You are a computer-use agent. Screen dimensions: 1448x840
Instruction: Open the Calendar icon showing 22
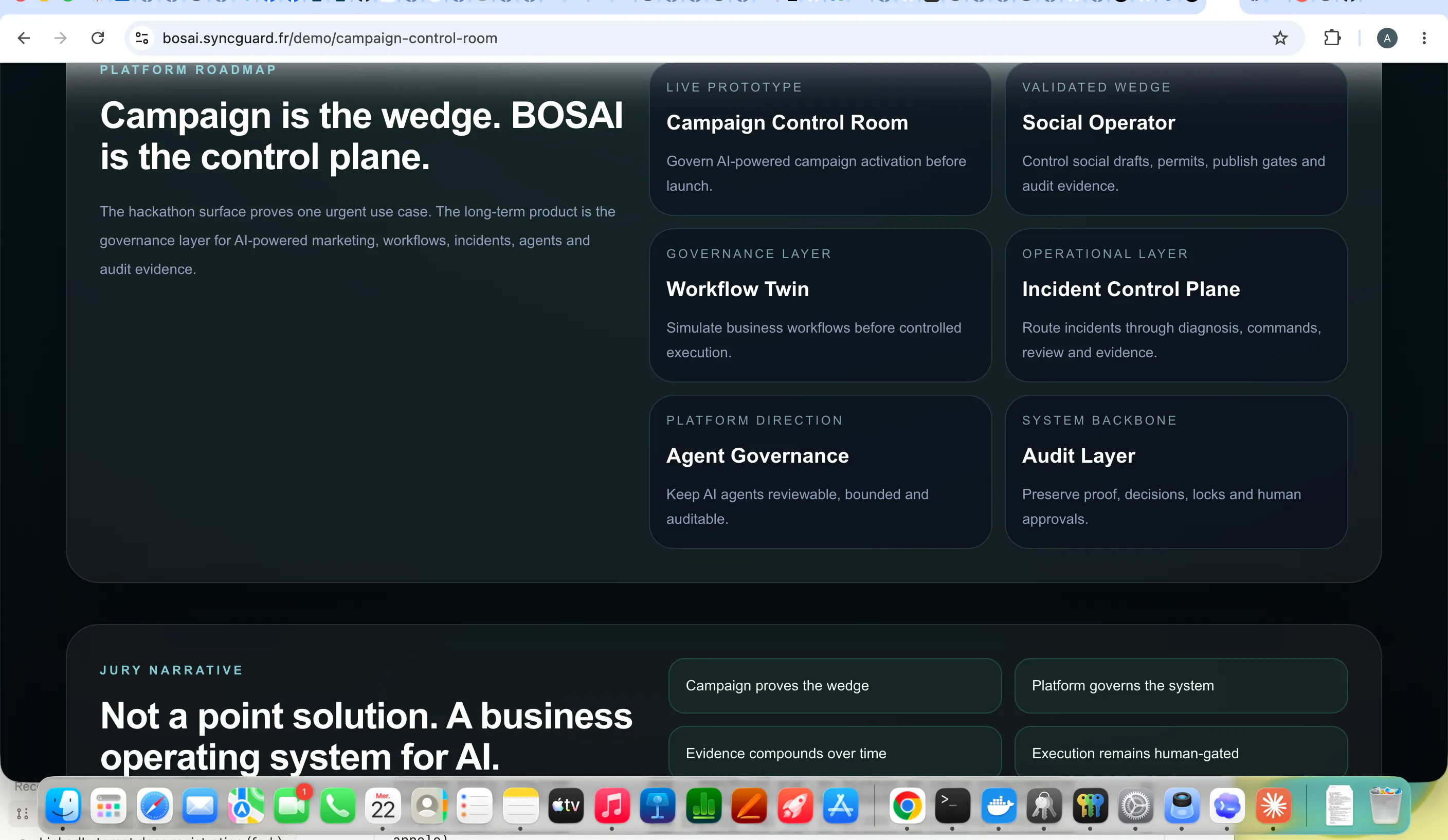tap(383, 806)
